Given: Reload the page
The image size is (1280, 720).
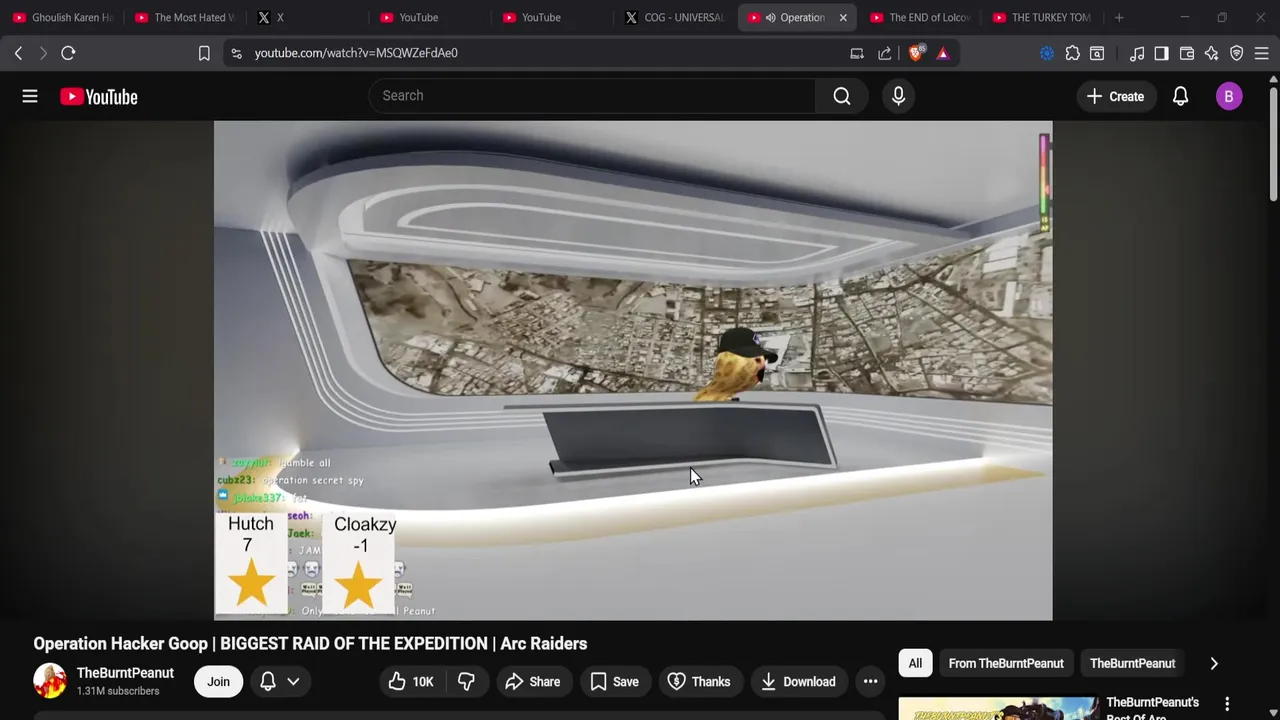Looking at the screenshot, I should pos(68,53).
